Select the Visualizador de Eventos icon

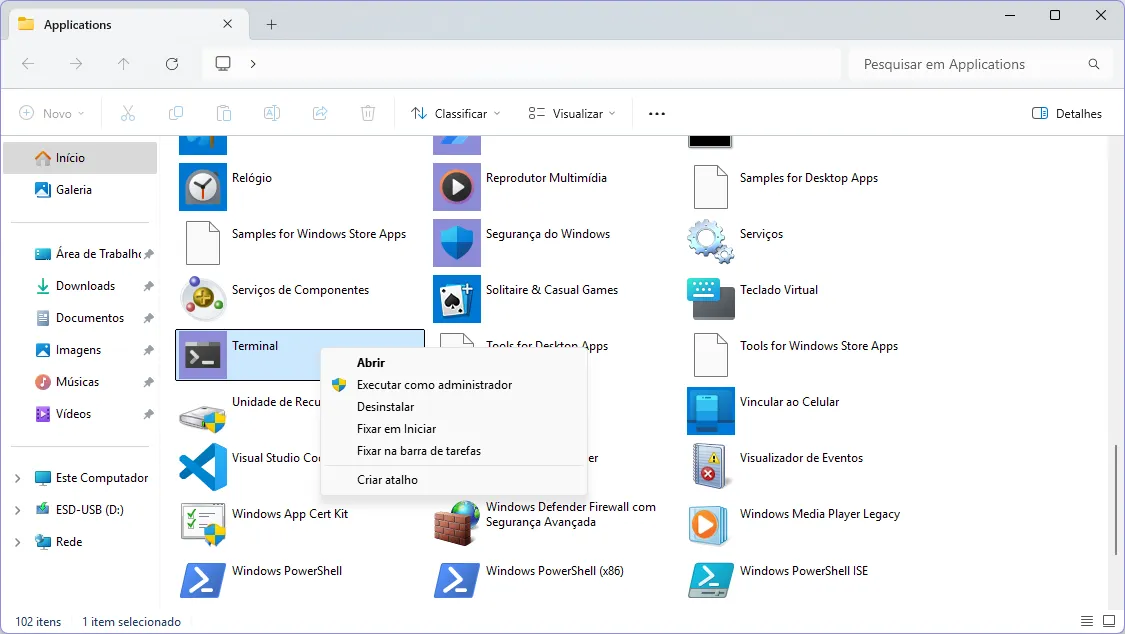click(x=710, y=466)
